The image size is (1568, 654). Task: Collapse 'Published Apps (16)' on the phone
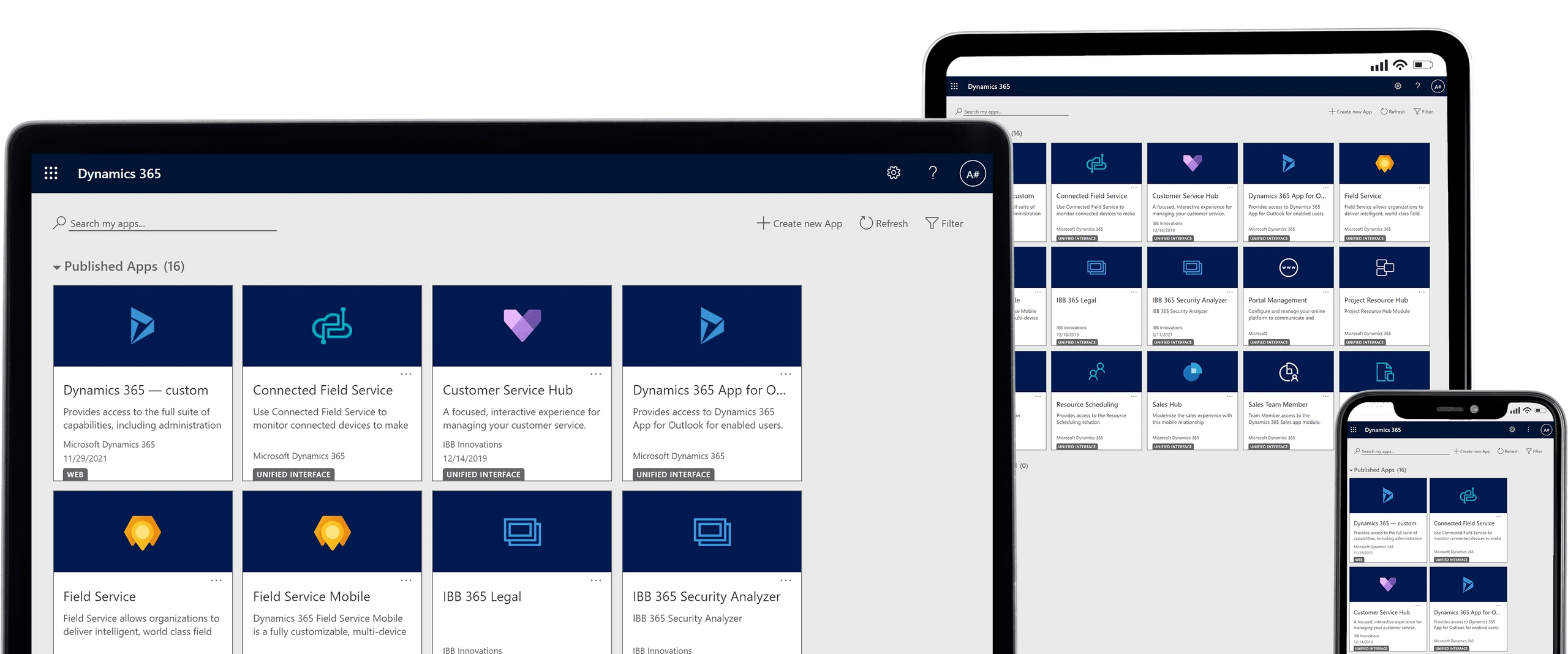pos(1351,470)
